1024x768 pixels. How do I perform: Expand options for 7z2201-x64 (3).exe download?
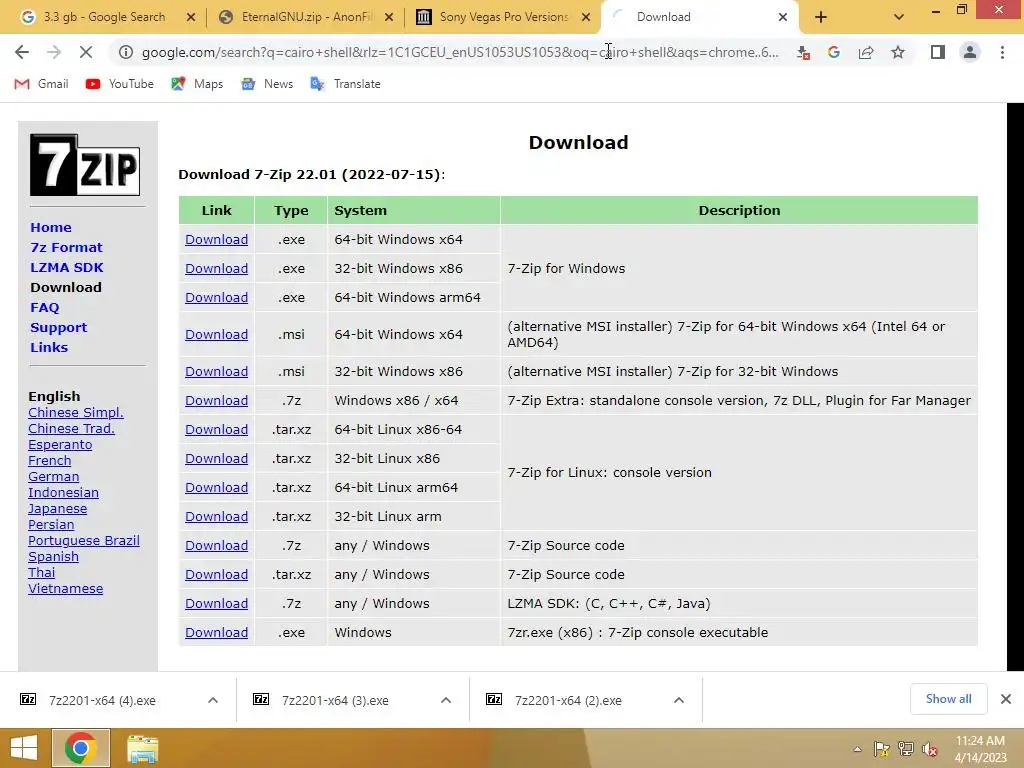tap(446, 700)
